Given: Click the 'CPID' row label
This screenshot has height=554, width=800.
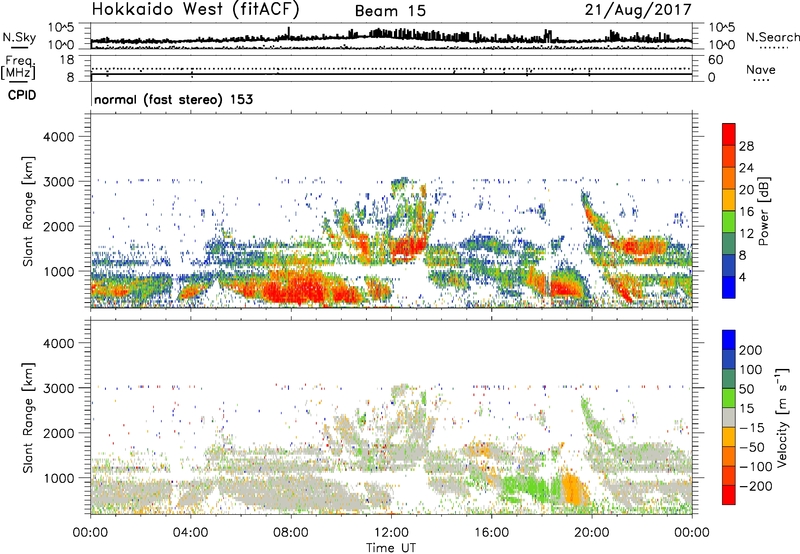Looking at the screenshot, I should [x=22, y=95].
